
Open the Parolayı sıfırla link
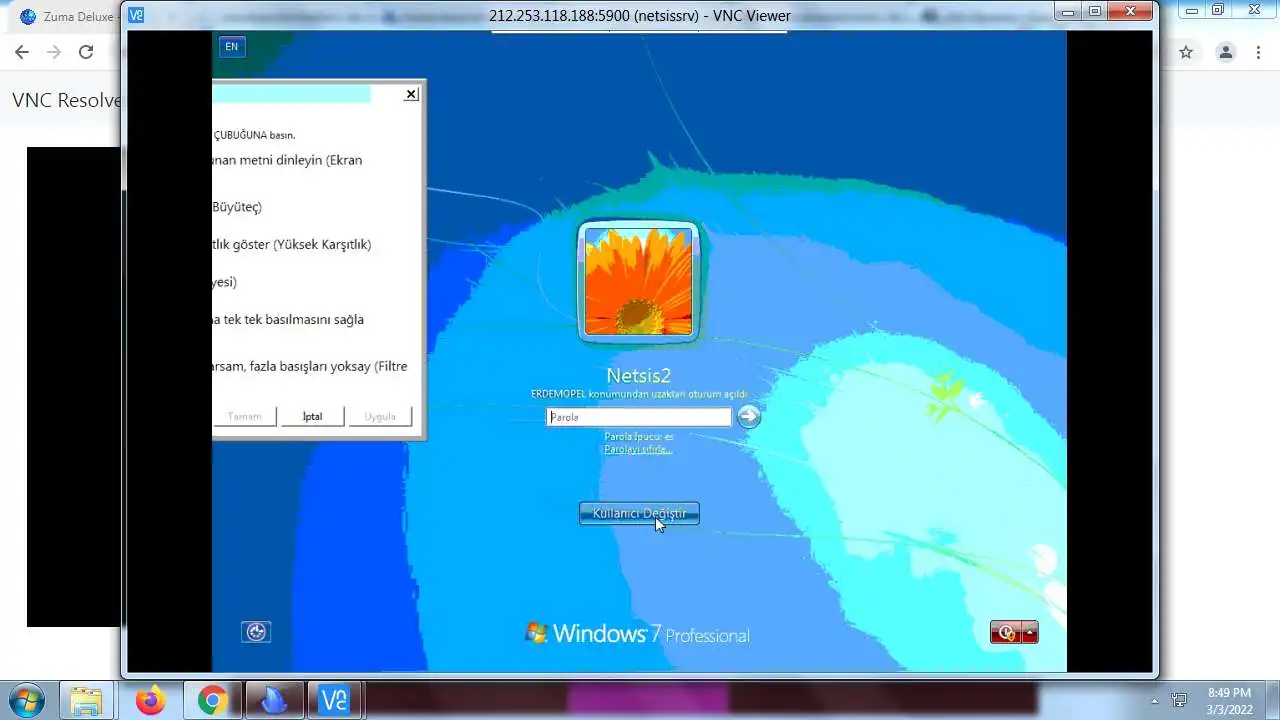(x=638, y=450)
